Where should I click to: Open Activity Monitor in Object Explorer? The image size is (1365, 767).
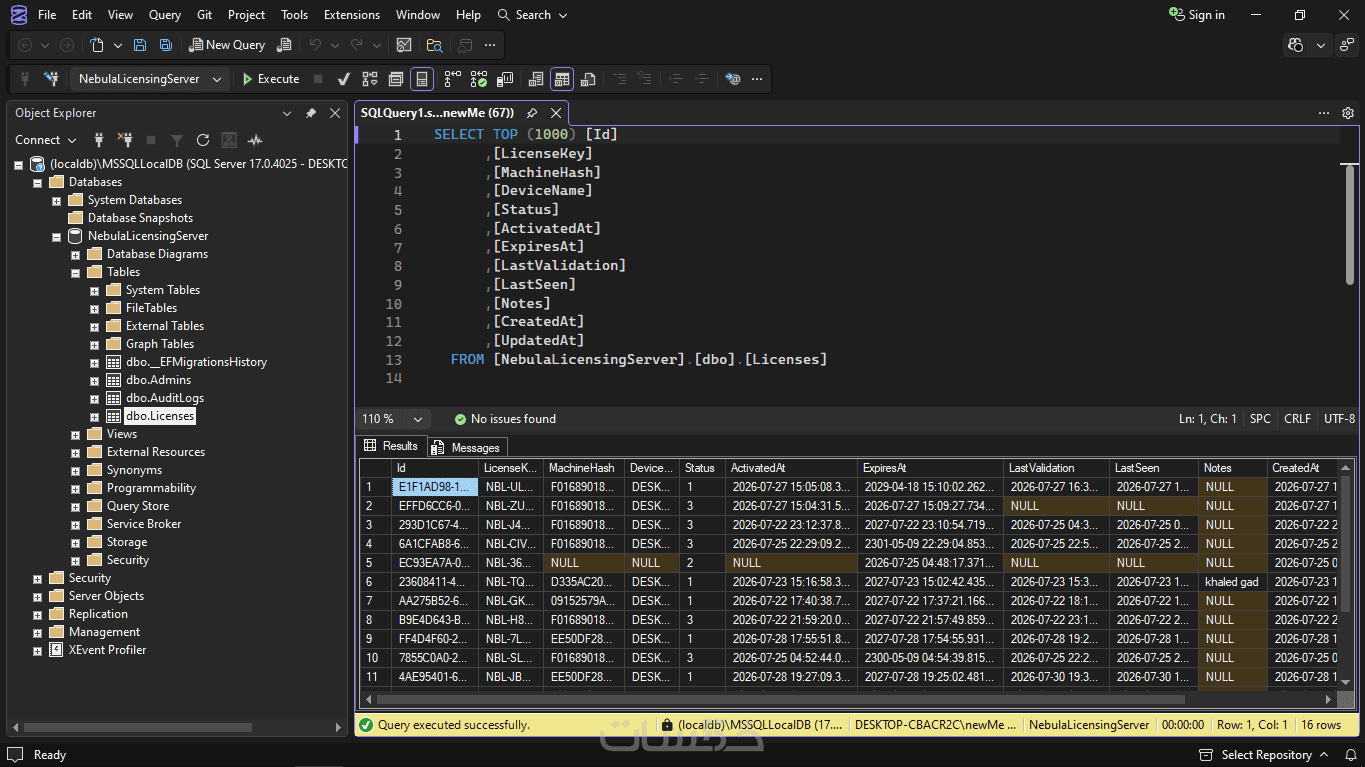click(255, 140)
